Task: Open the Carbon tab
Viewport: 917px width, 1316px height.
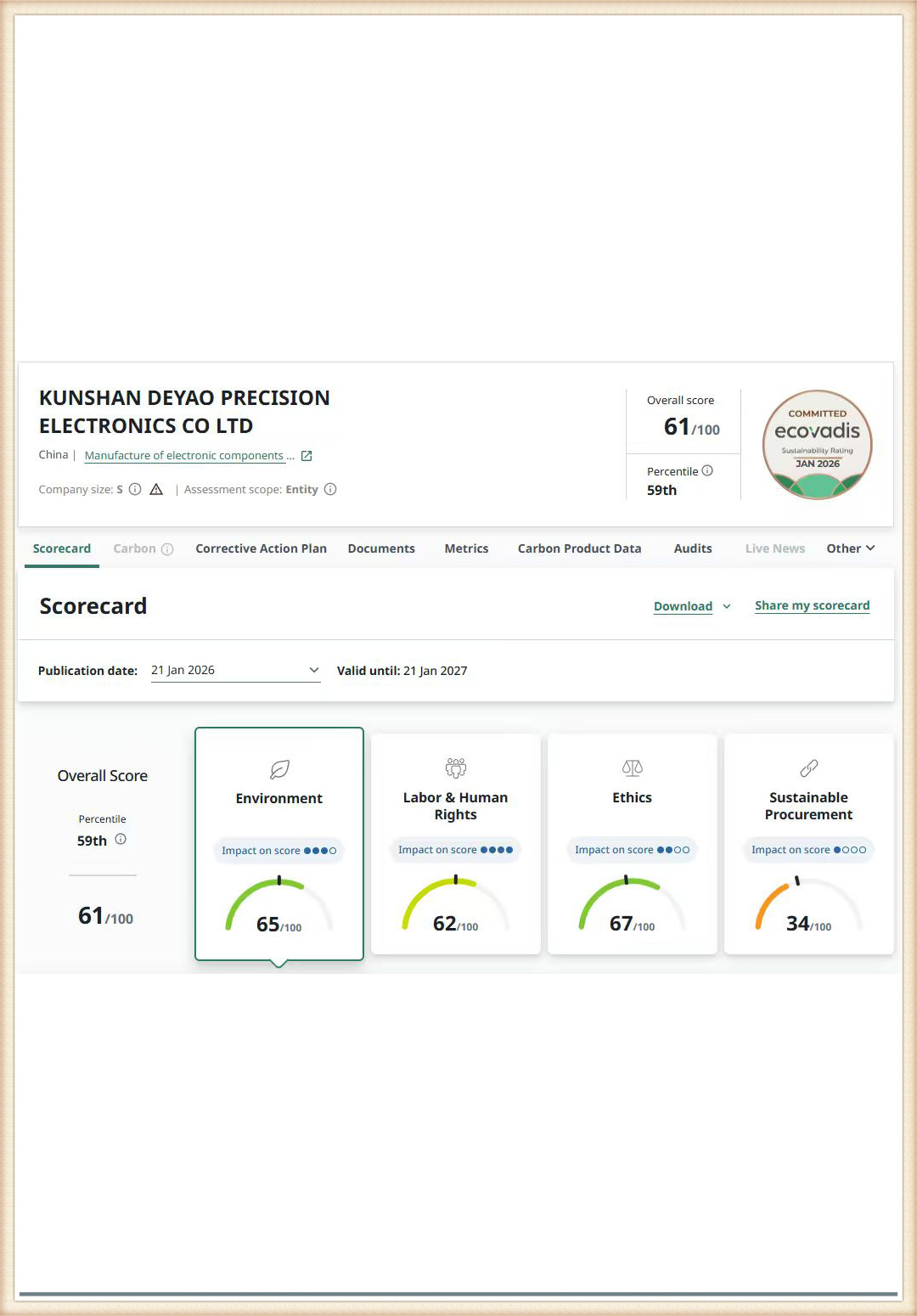Action: 134,548
